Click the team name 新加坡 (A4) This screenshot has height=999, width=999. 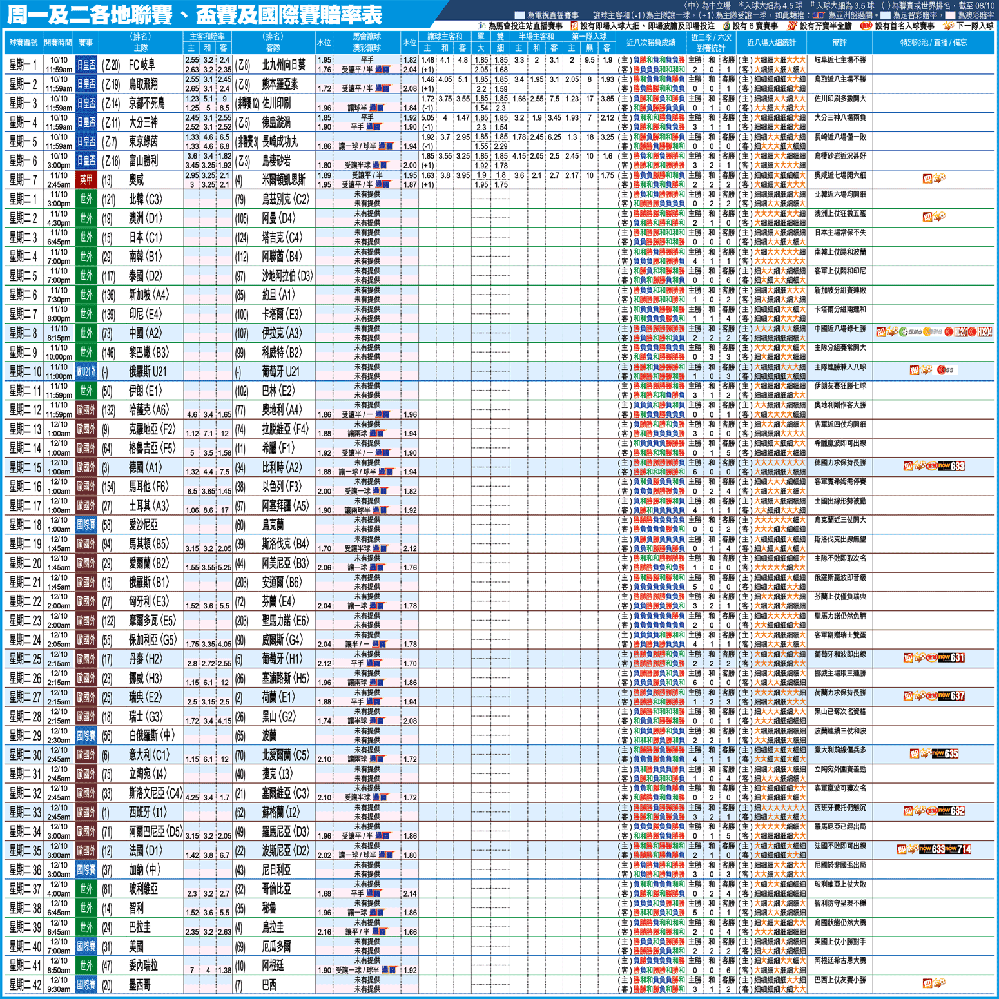pyautogui.click(x=150, y=294)
